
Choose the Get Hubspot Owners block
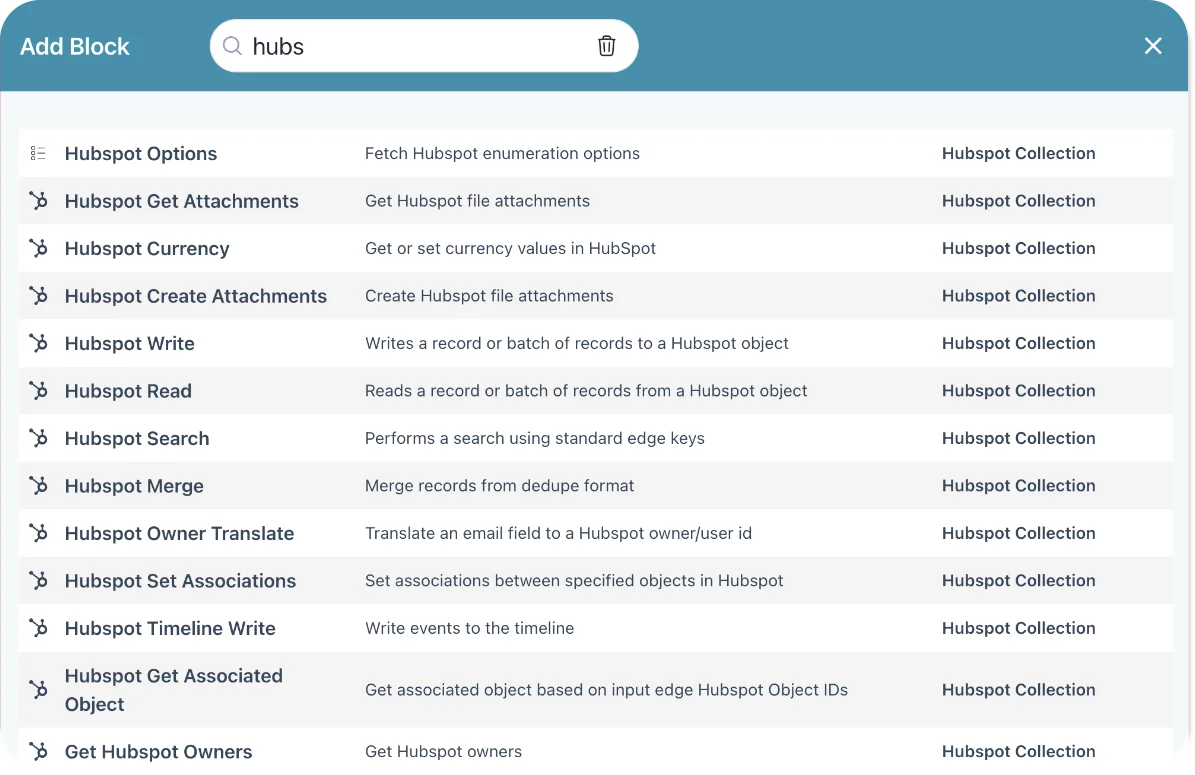(x=158, y=751)
